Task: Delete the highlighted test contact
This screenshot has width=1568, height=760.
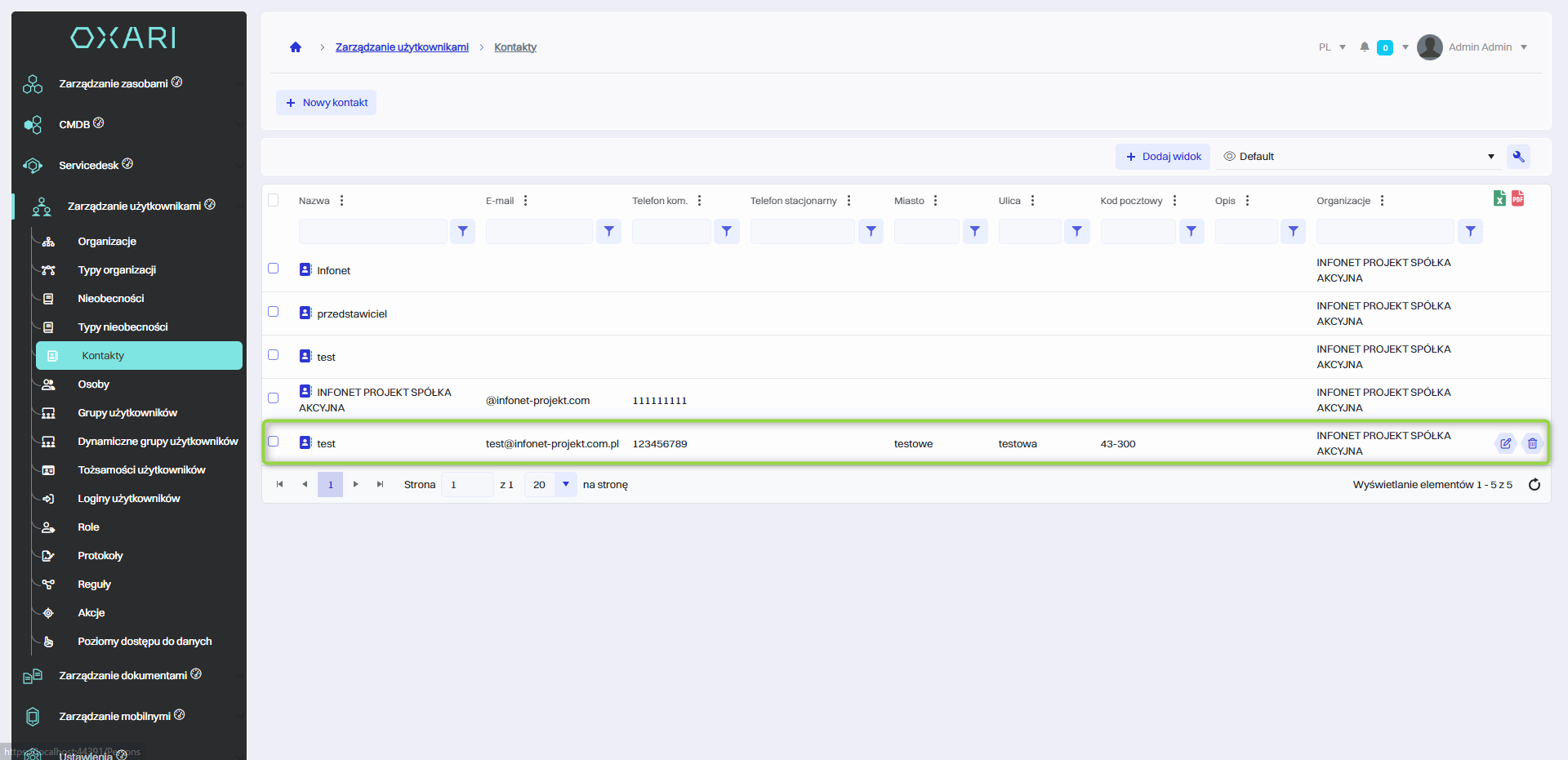Action: 1532,443
